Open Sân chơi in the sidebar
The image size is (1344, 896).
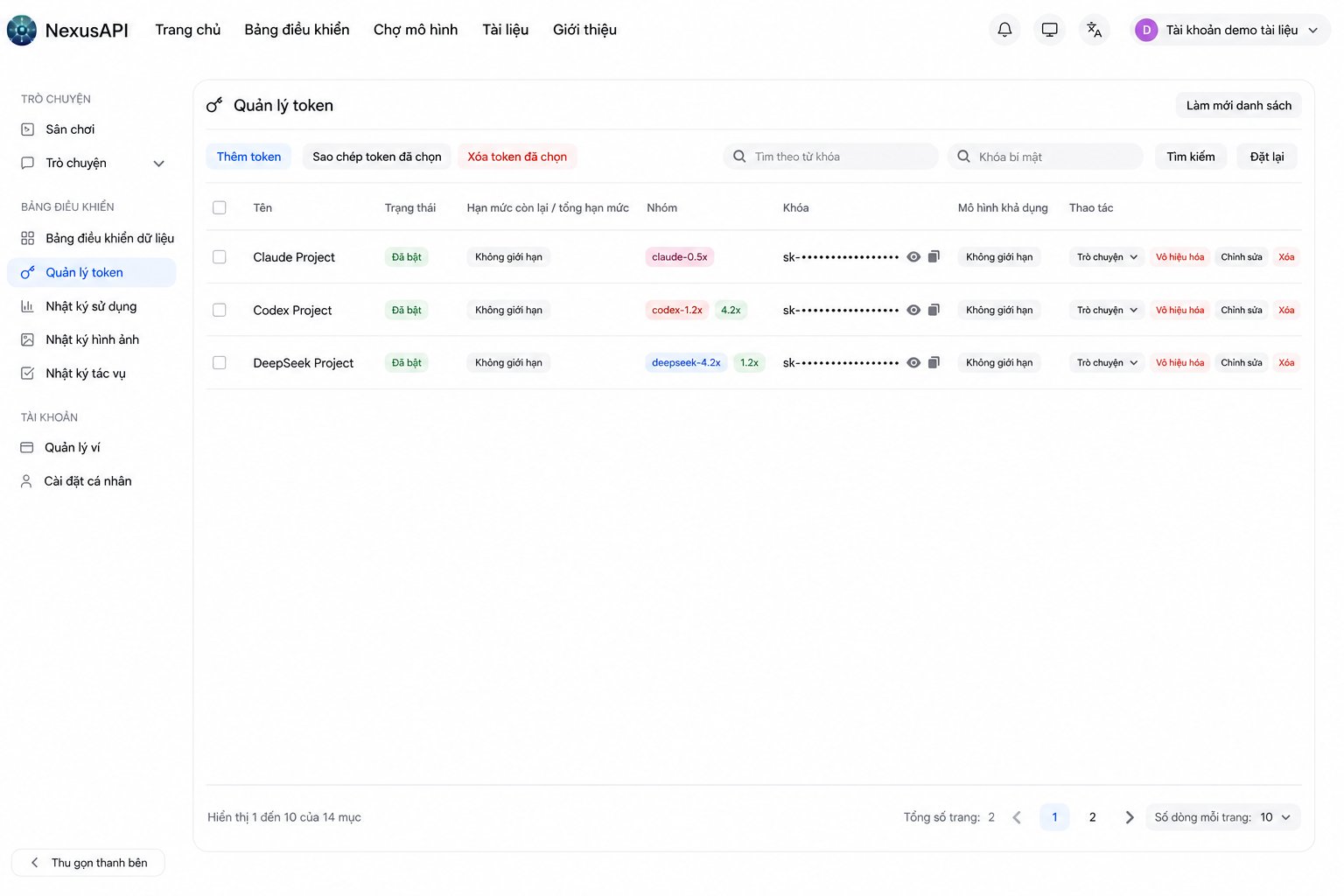point(92,129)
